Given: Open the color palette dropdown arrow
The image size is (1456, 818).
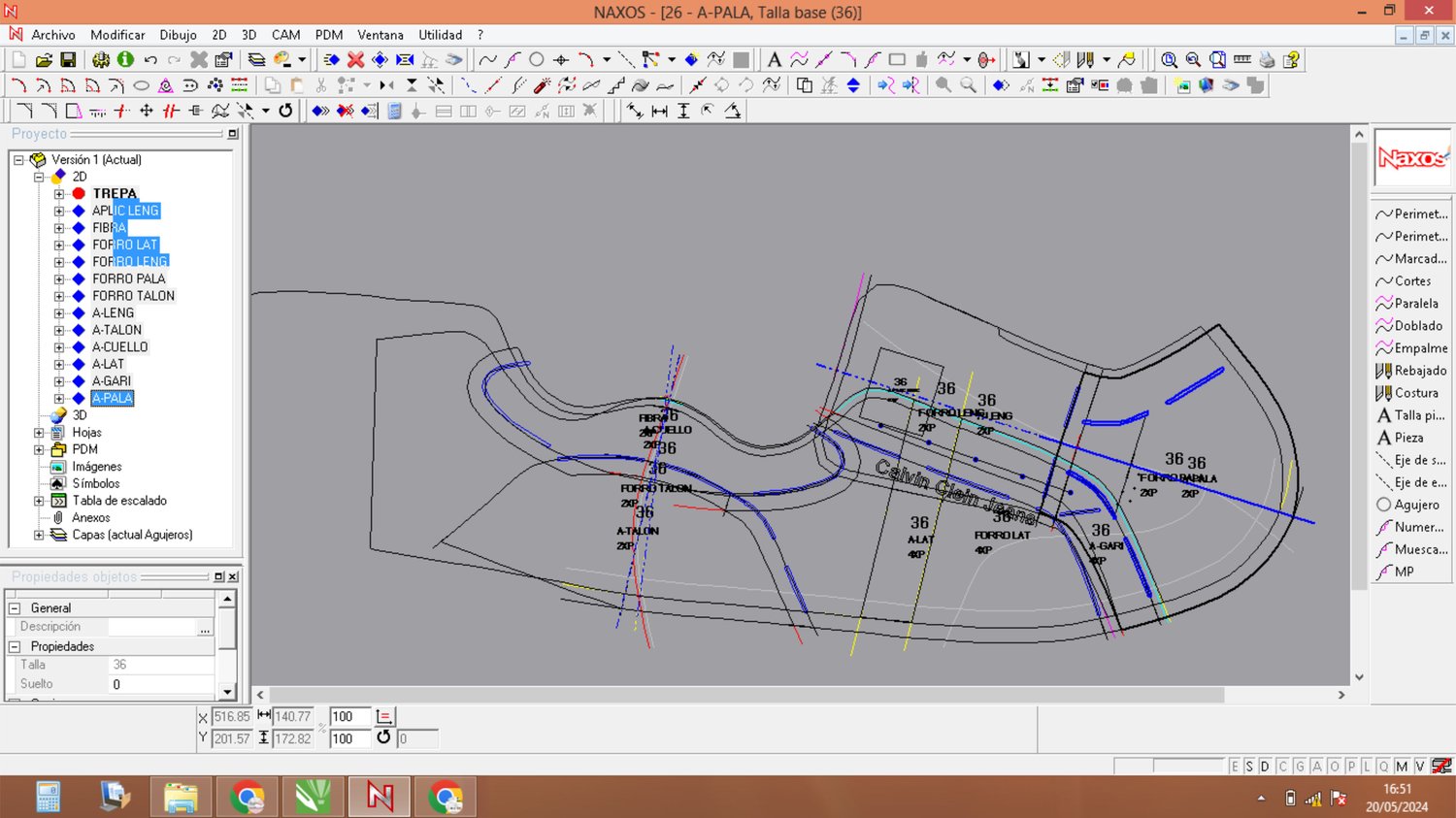Looking at the screenshot, I should coord(302,60).
